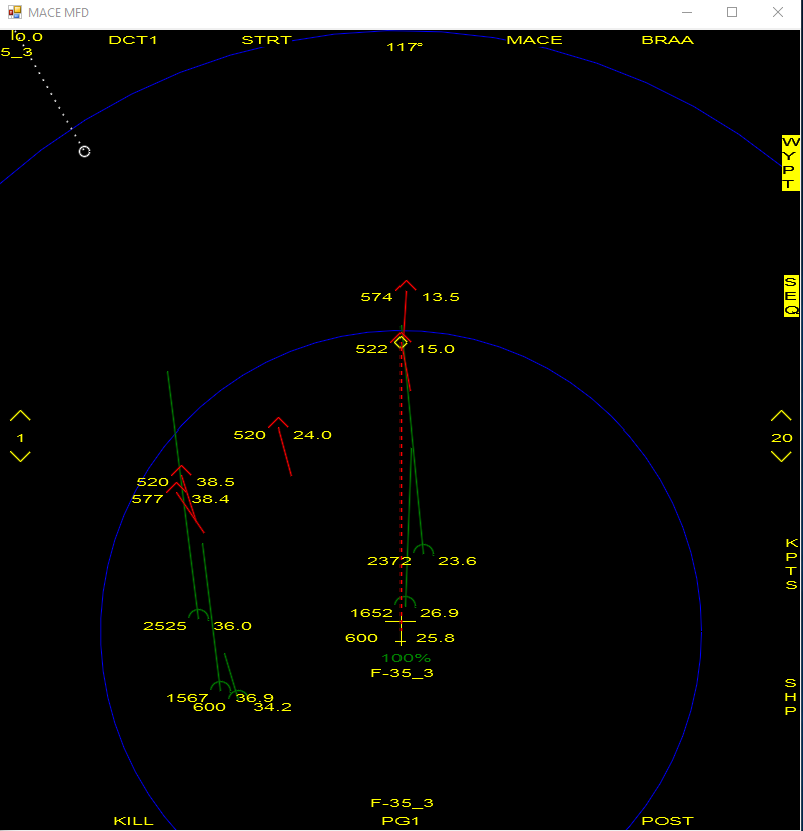Select the friendly track symbol labeled 1567 36.9
This screenshot has height=831, width=803.
coord(220,686)
